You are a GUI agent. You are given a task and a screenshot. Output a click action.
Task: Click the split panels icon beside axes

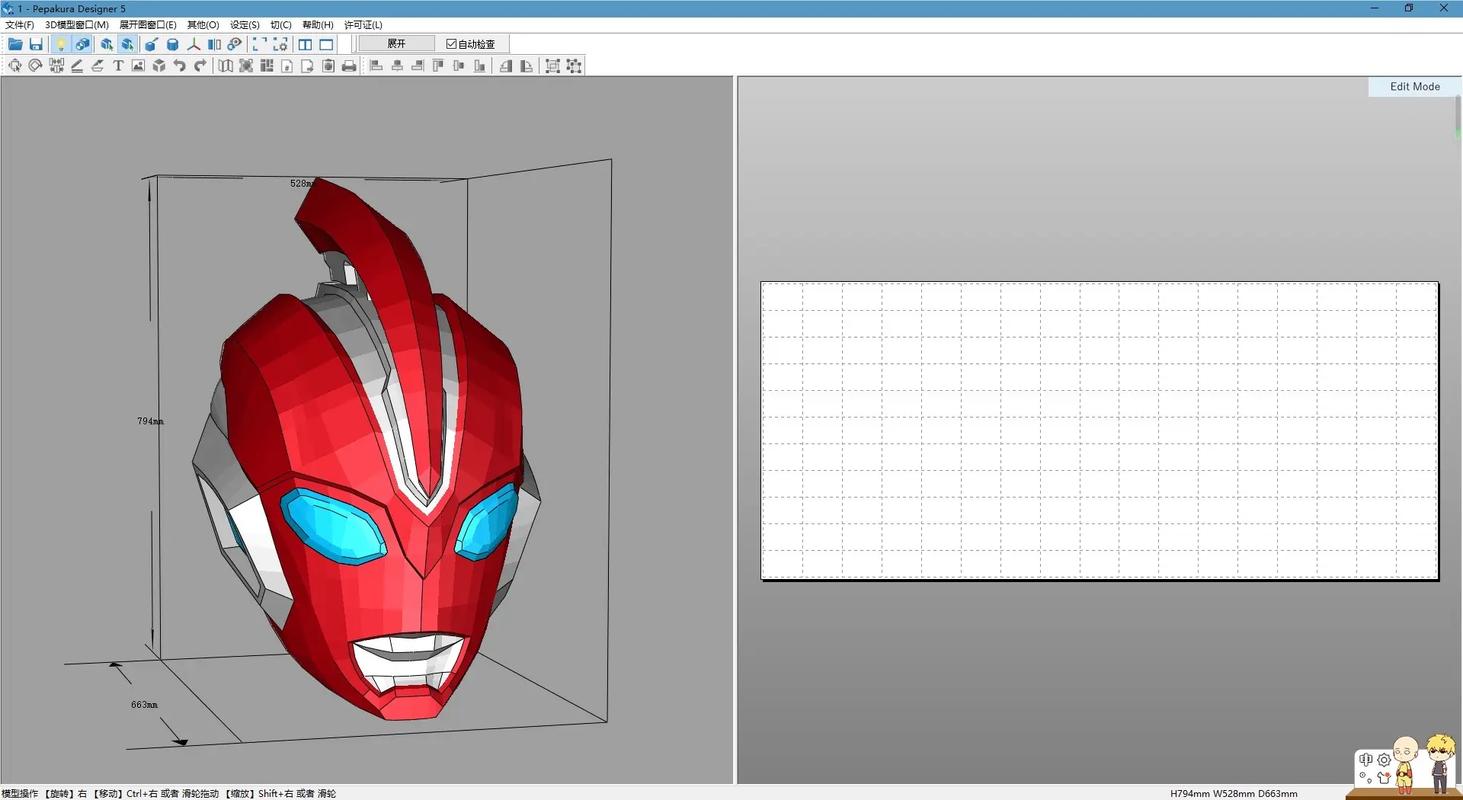click(x=214, y=44)
